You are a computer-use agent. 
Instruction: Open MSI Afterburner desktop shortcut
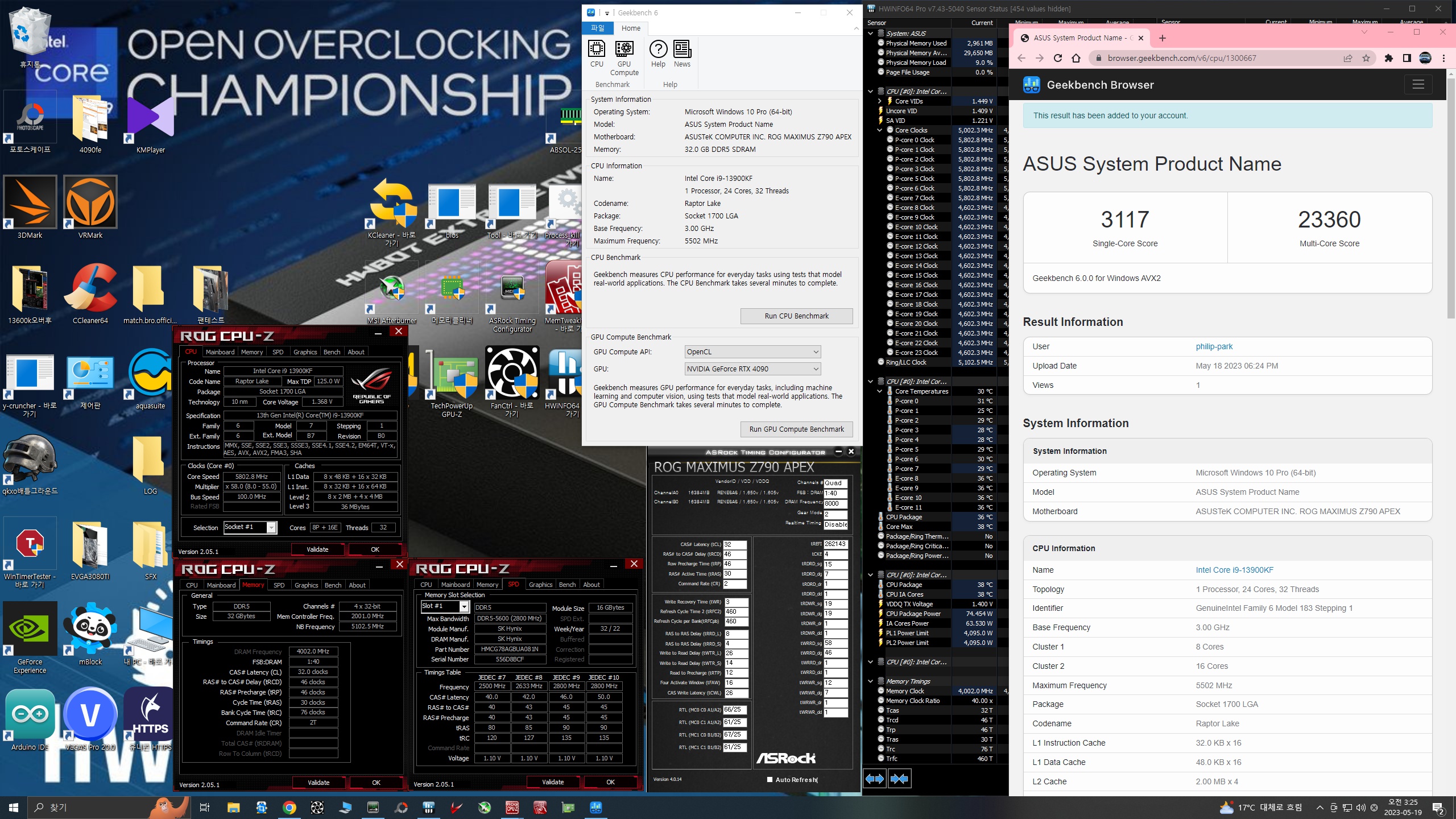392,294
